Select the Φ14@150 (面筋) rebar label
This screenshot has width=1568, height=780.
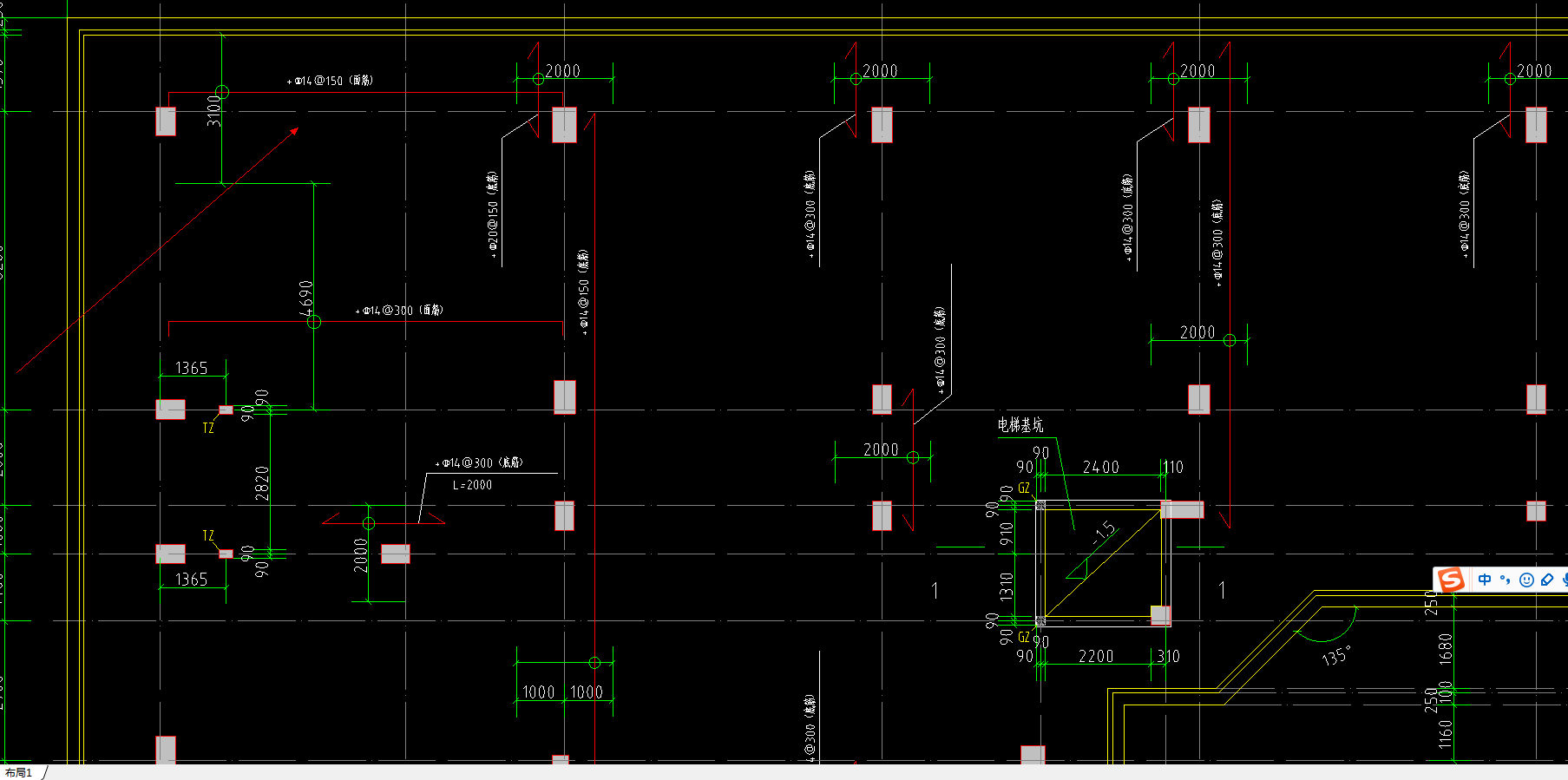[x=330, y=81]
